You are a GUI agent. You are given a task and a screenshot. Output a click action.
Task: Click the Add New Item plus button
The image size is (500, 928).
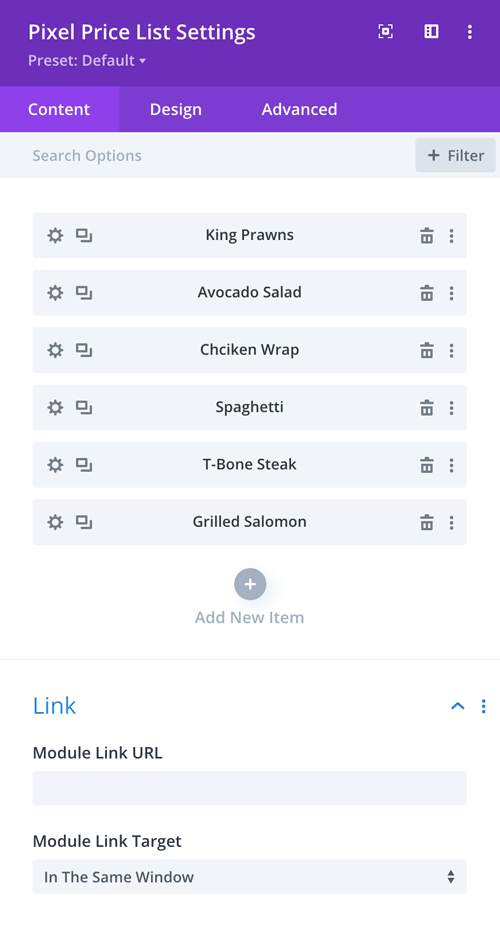click(250, 584)
